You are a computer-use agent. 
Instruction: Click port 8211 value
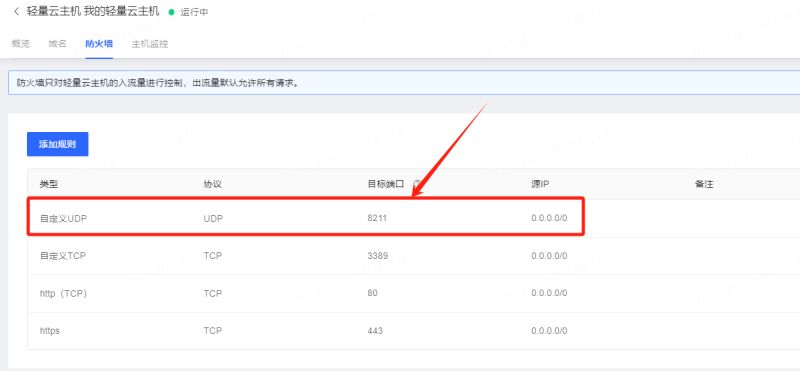coord(377,218)
